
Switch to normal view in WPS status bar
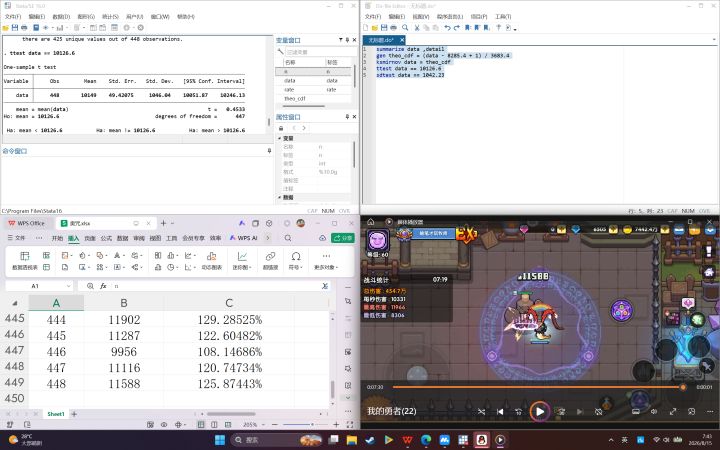[x=201, y=425]
